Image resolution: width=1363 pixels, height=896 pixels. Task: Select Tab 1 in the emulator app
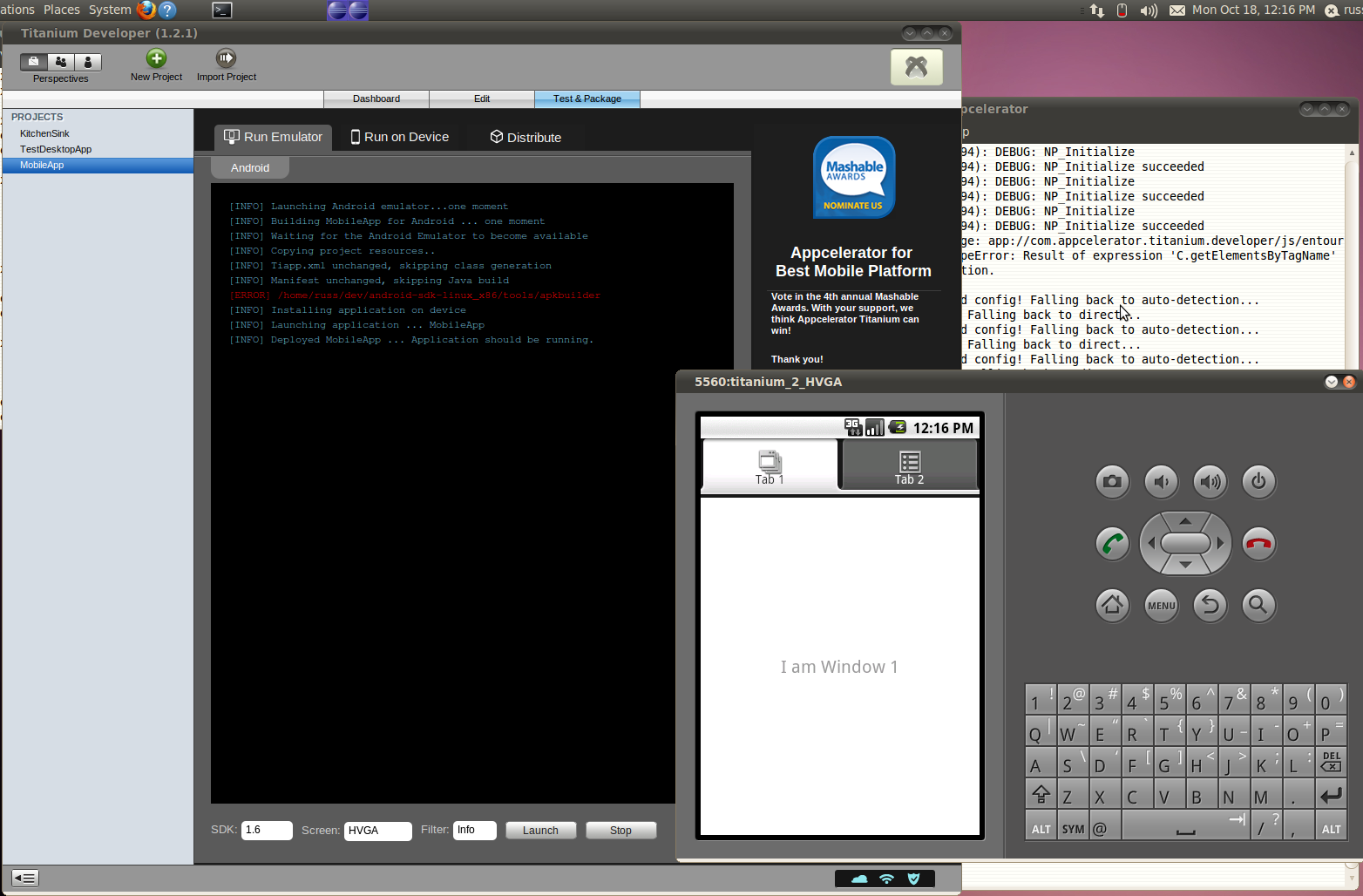point(770,466)
